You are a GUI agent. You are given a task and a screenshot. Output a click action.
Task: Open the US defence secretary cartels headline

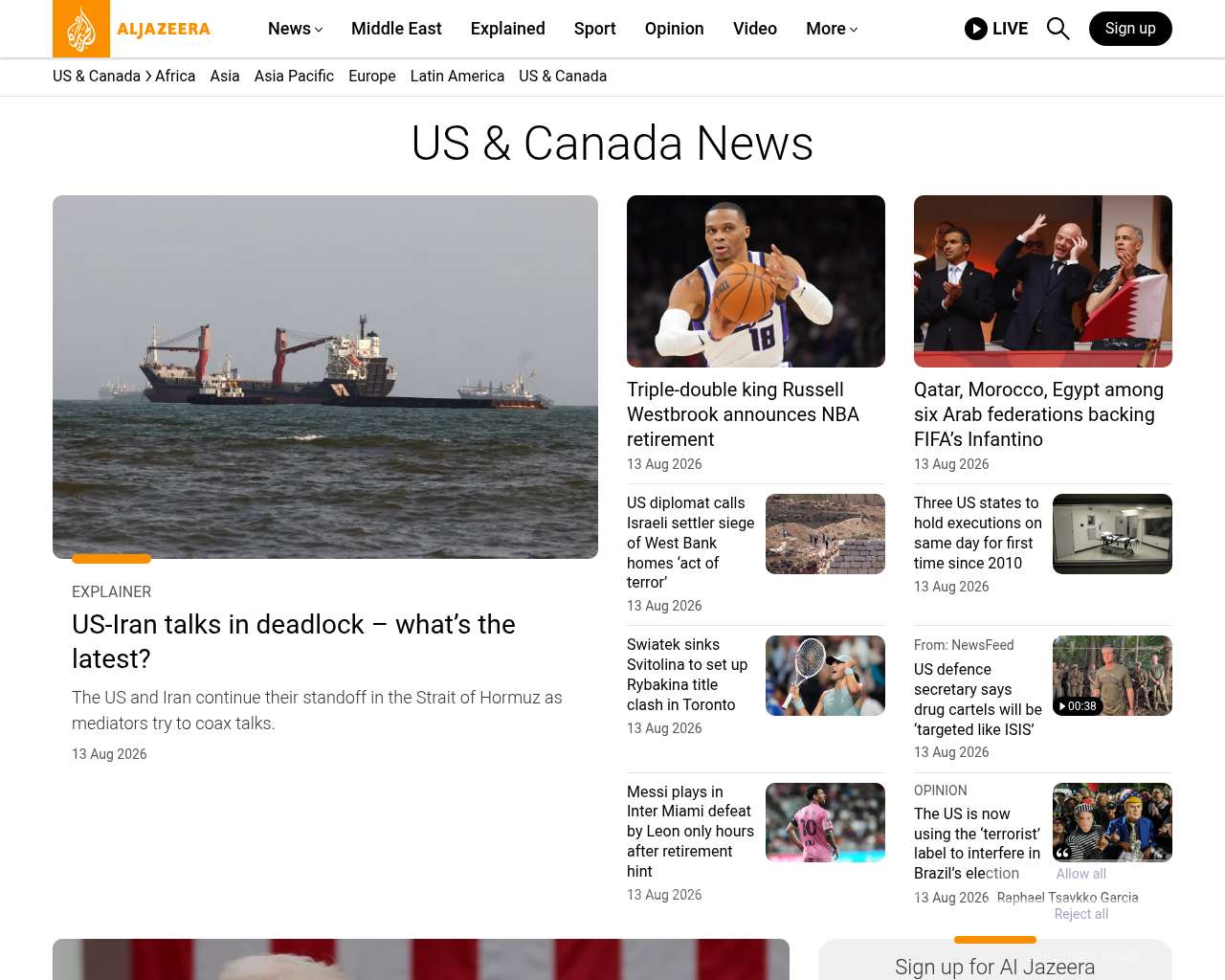point(978,700)
